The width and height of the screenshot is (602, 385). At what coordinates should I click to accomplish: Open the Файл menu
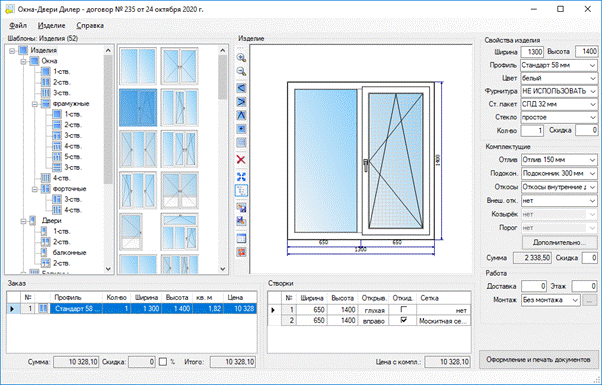point(18,26)
